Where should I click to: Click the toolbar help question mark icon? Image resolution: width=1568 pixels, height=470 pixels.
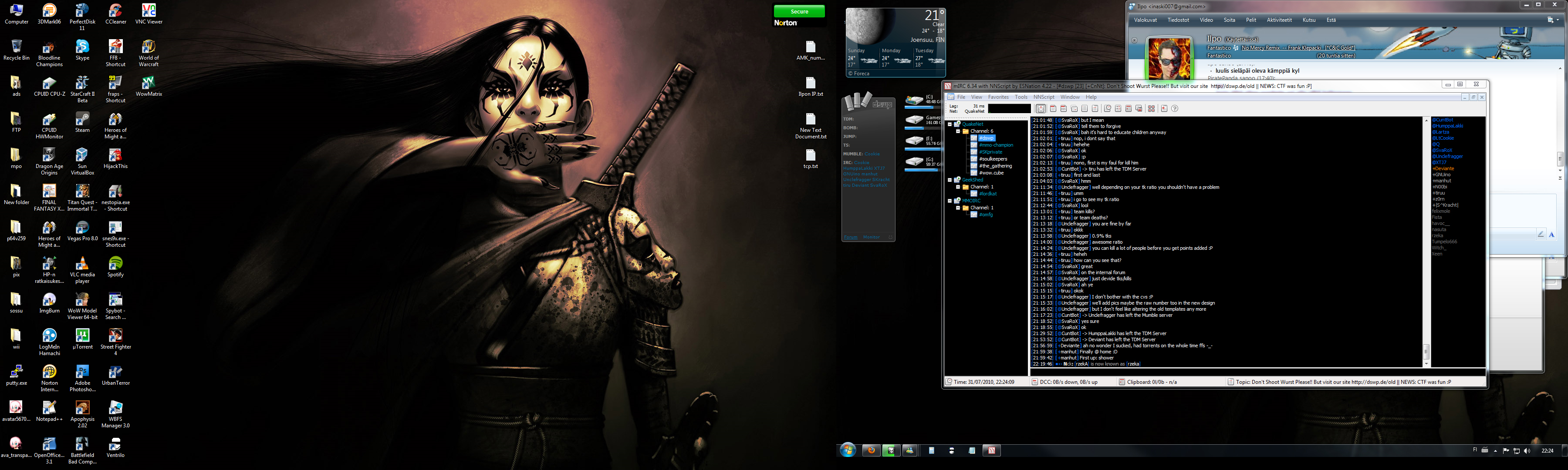1175,109
